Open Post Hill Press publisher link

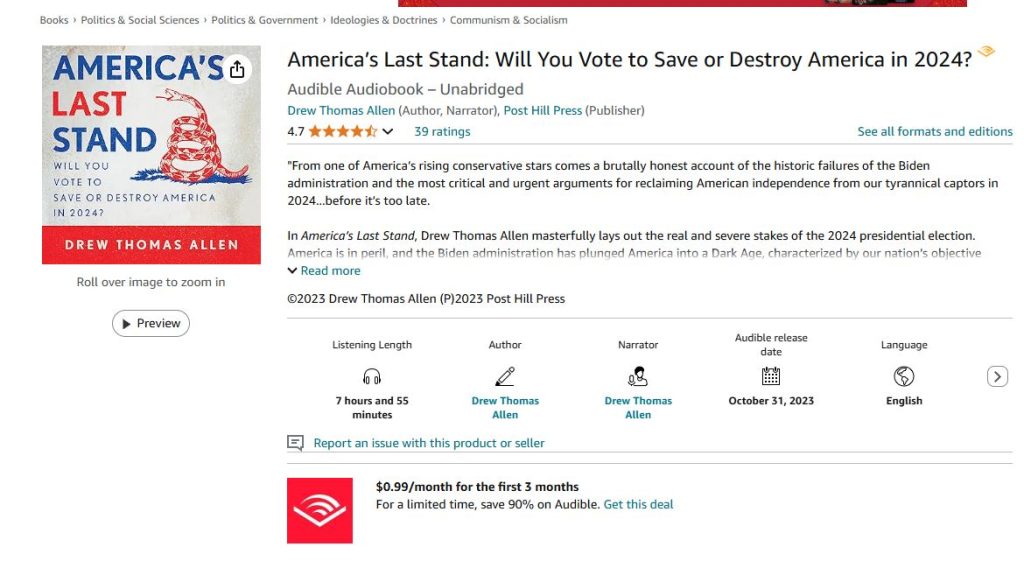pos(543,111)
